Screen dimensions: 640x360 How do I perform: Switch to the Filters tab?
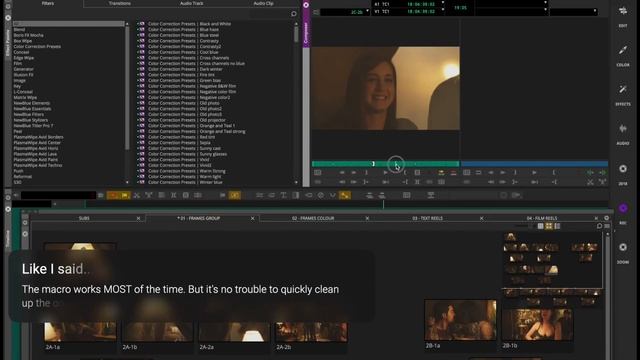tap(48, 3)
